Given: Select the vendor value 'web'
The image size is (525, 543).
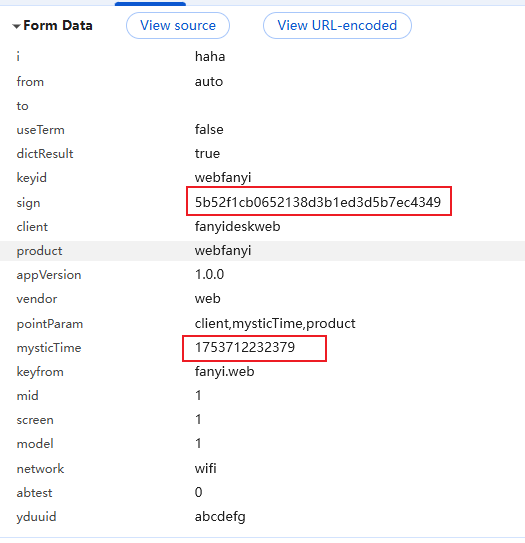Looking at the screenshot, I should click(x=207, y=299).
